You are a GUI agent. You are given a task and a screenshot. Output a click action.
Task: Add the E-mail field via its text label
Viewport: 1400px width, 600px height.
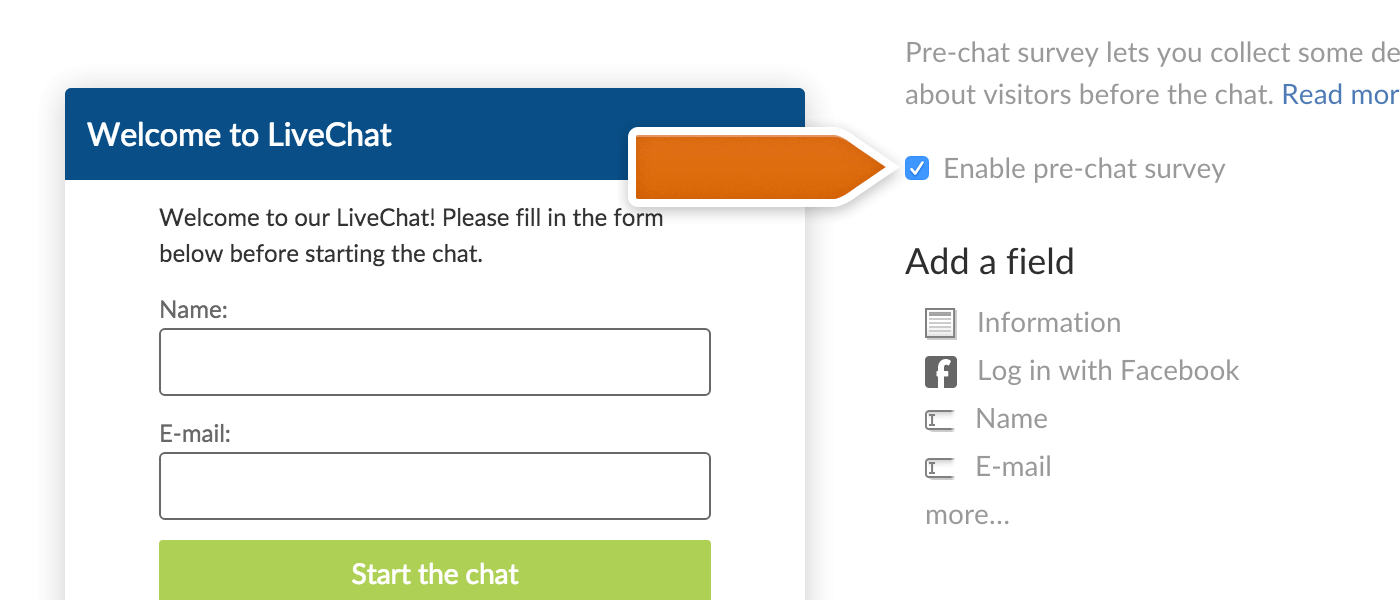tap(1013, 467)
